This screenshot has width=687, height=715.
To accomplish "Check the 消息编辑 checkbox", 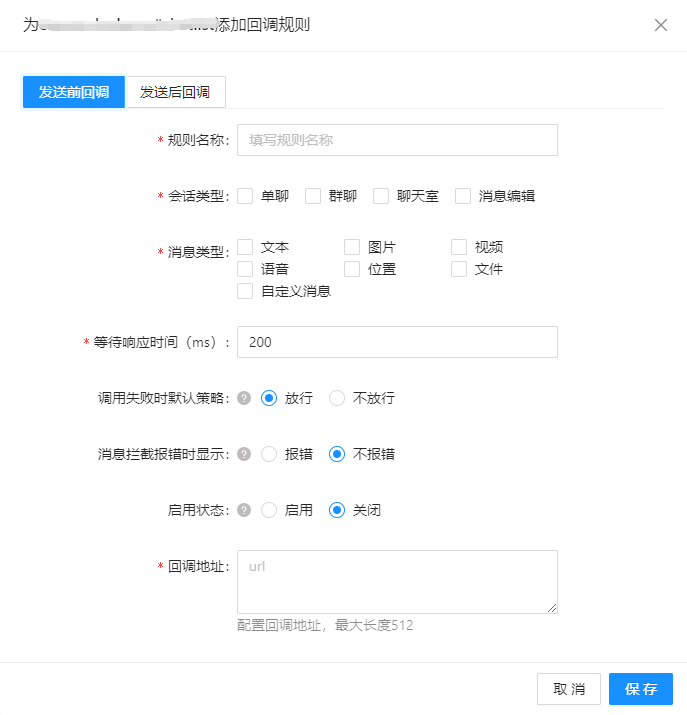I will click(463, 196).
